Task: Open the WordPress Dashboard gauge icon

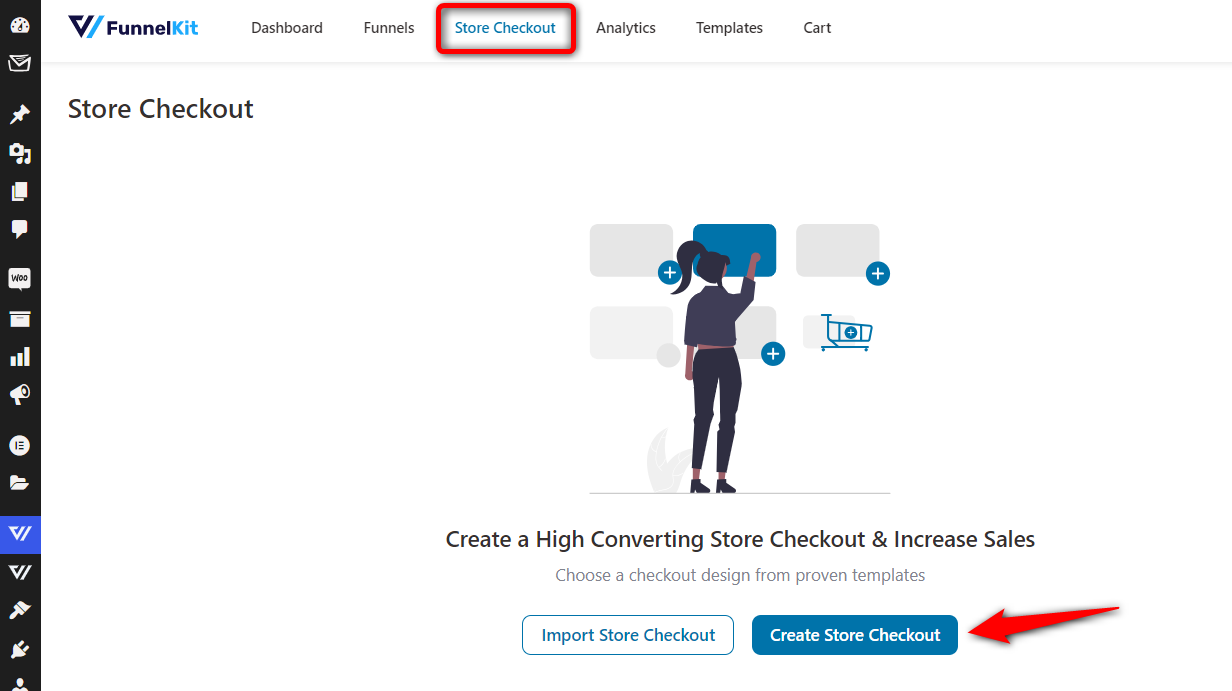Action: coord(20,26)
